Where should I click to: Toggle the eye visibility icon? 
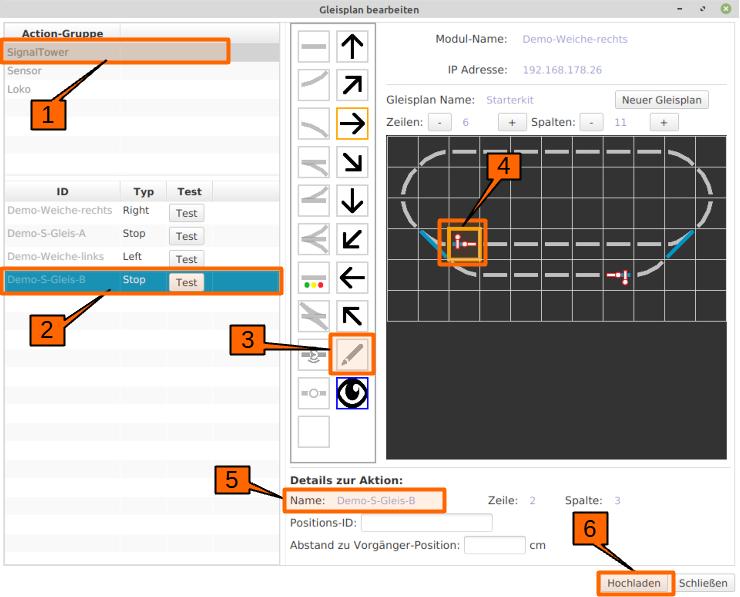(352, 393)
